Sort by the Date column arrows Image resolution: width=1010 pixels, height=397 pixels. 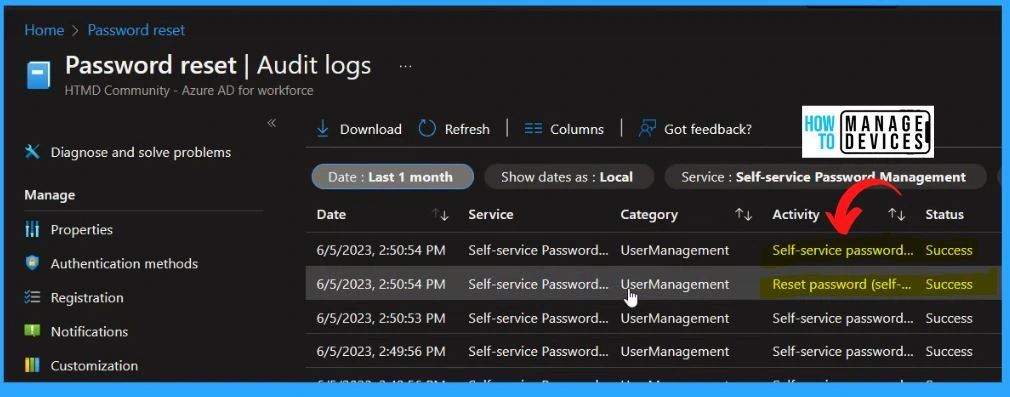(x=441, y=215)
